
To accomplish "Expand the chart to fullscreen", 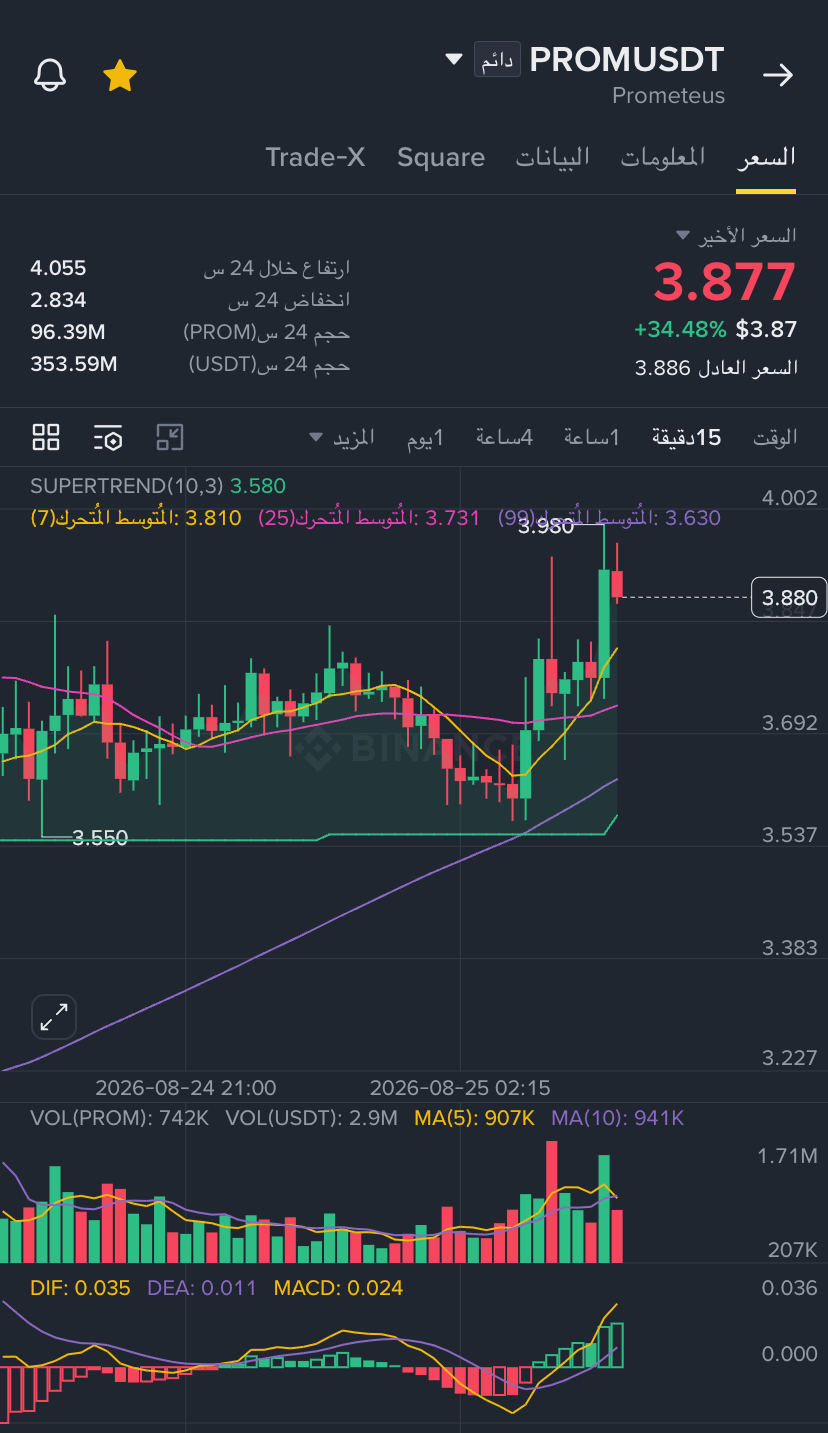I will point(53,1017).
